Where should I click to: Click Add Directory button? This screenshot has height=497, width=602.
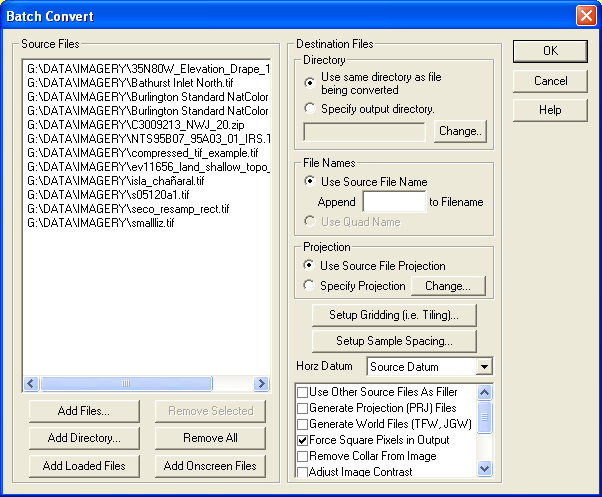pos(85,438)
